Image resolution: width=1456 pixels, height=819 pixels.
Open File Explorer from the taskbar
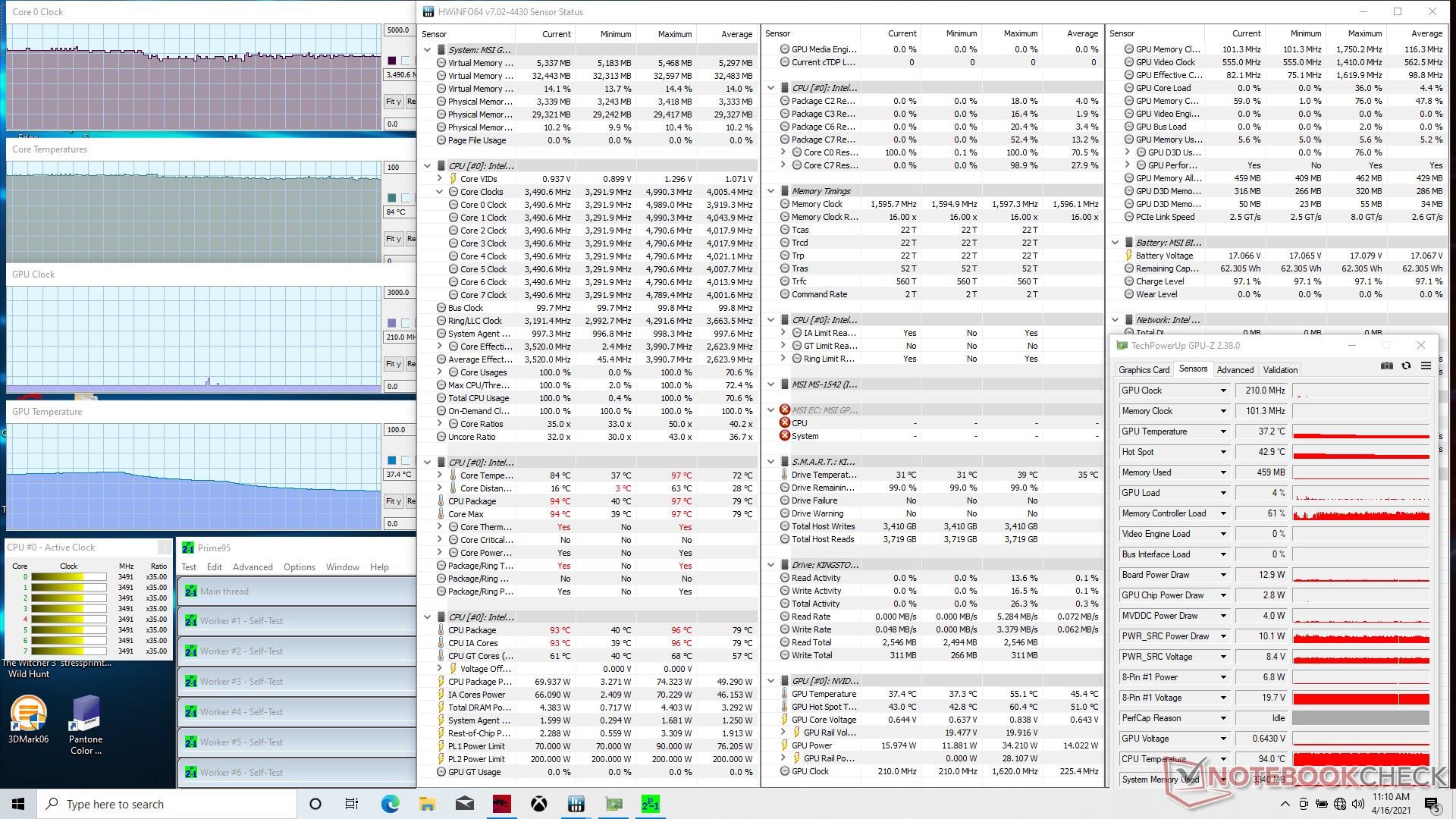point(427,804)
